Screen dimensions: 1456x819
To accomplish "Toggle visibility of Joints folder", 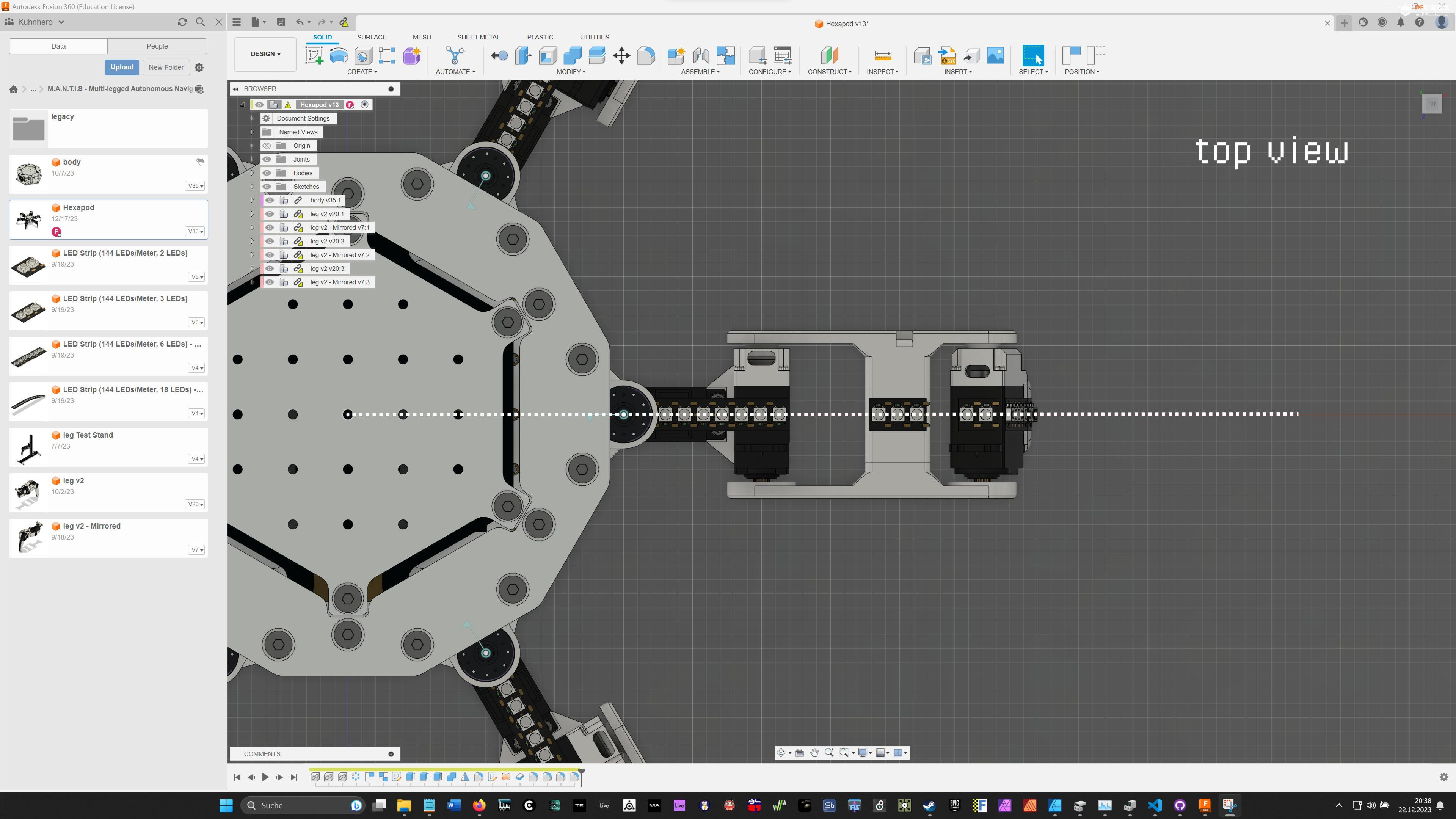I will point(267,159).
